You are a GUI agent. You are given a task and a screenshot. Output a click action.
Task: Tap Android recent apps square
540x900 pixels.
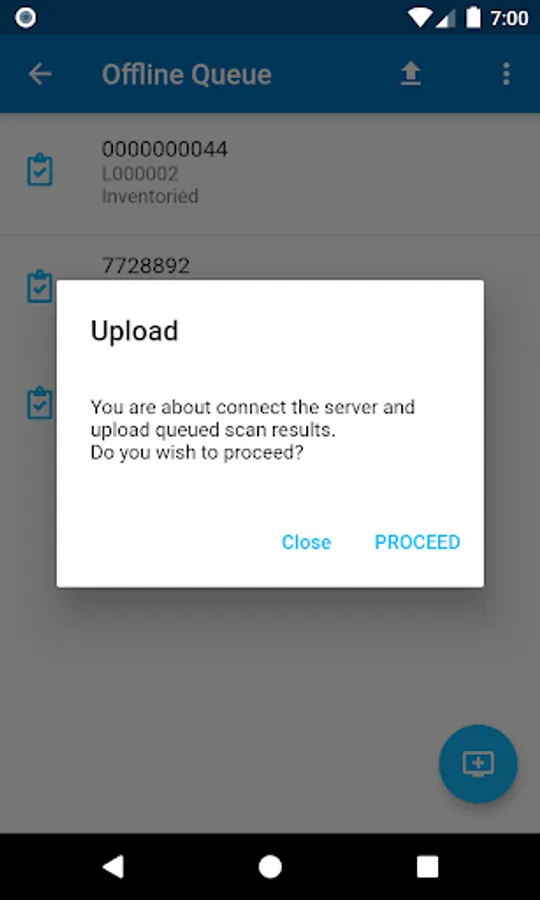(428, 866)
